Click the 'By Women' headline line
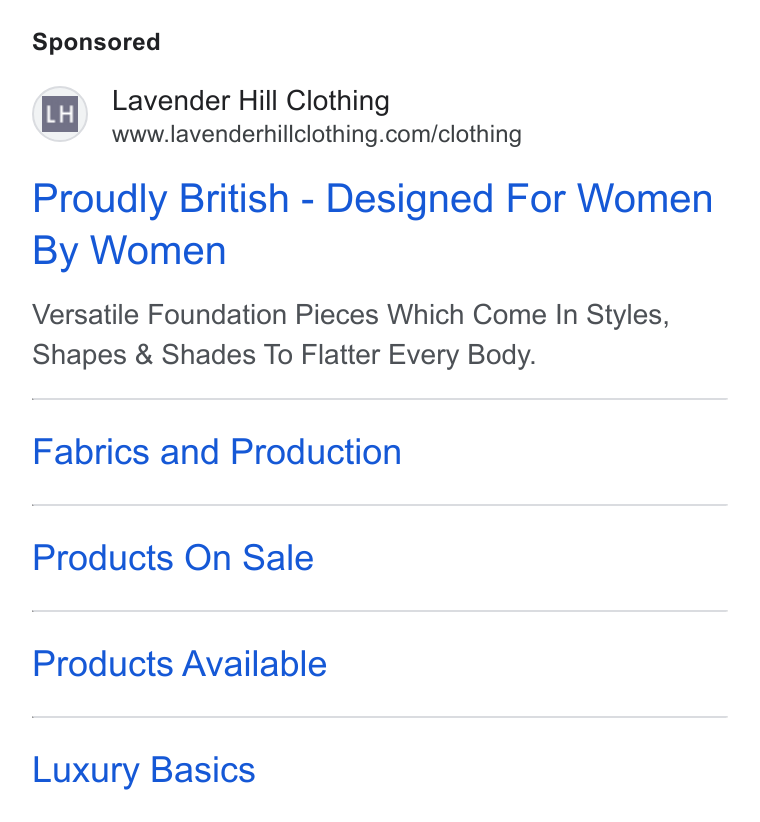This screenshot has width=760, height=822. click(129, 251)
